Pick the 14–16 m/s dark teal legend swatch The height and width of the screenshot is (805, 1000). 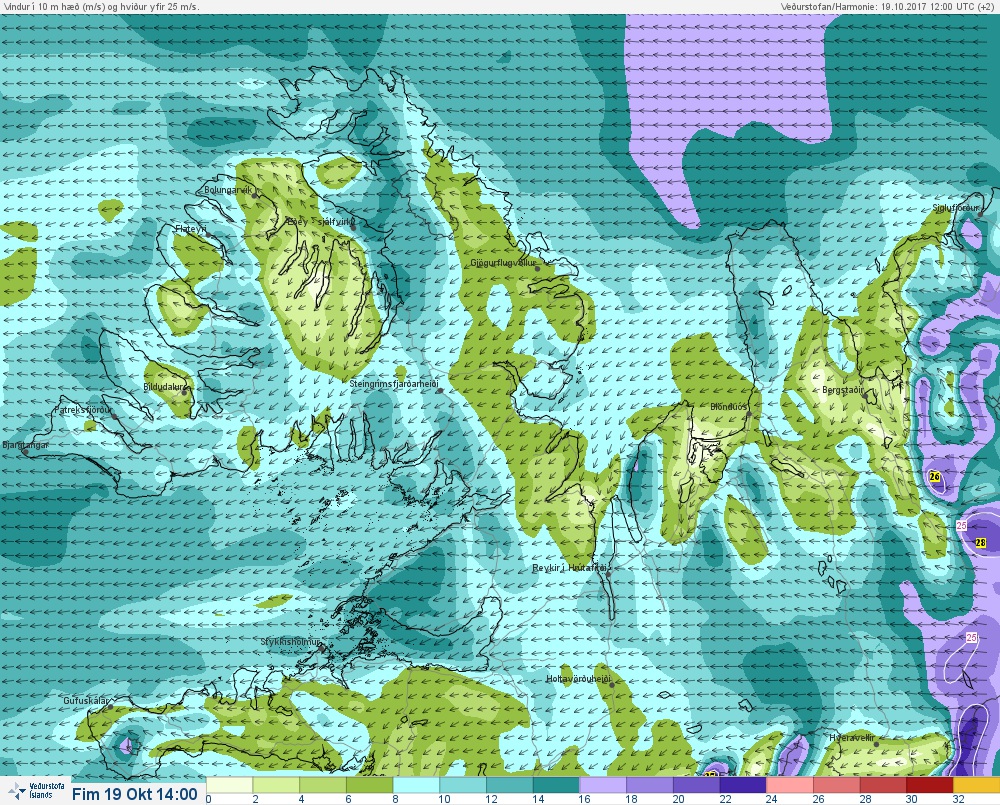tap(555, 785)
